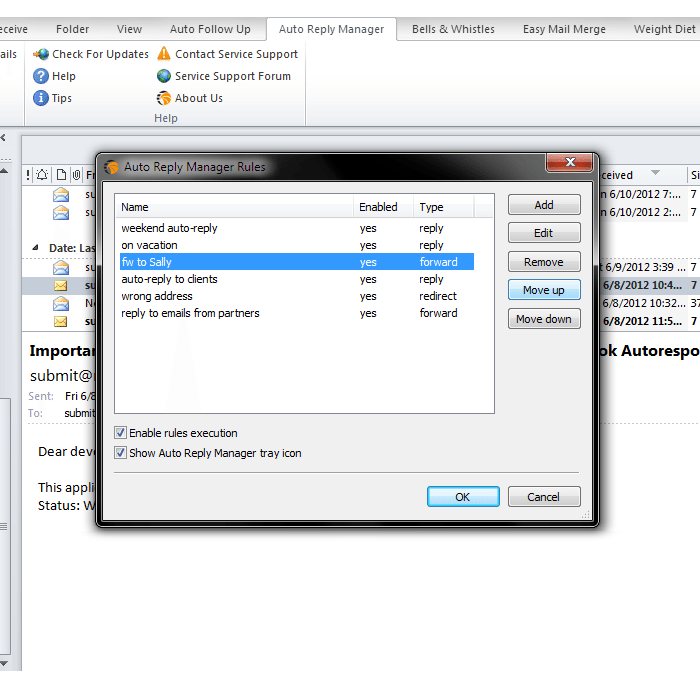Screen dimensions: 700x700
Task: Click the Check For Updates globe icon
Action: [x=41, y=54]
